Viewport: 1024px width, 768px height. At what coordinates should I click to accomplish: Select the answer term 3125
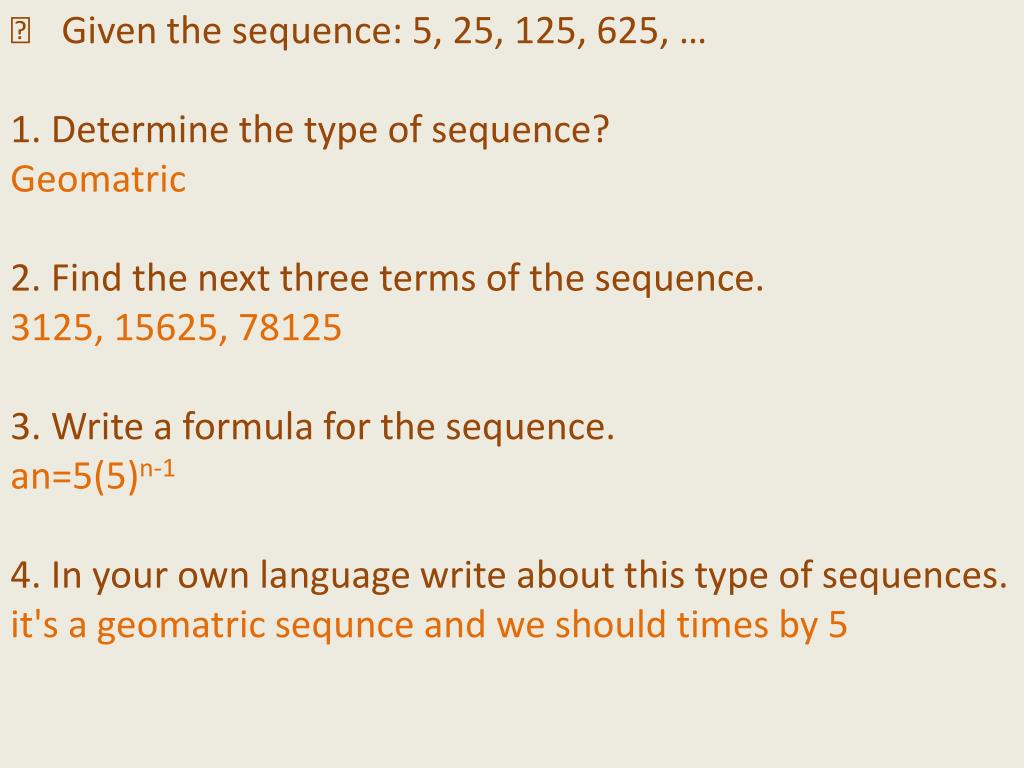52,327
